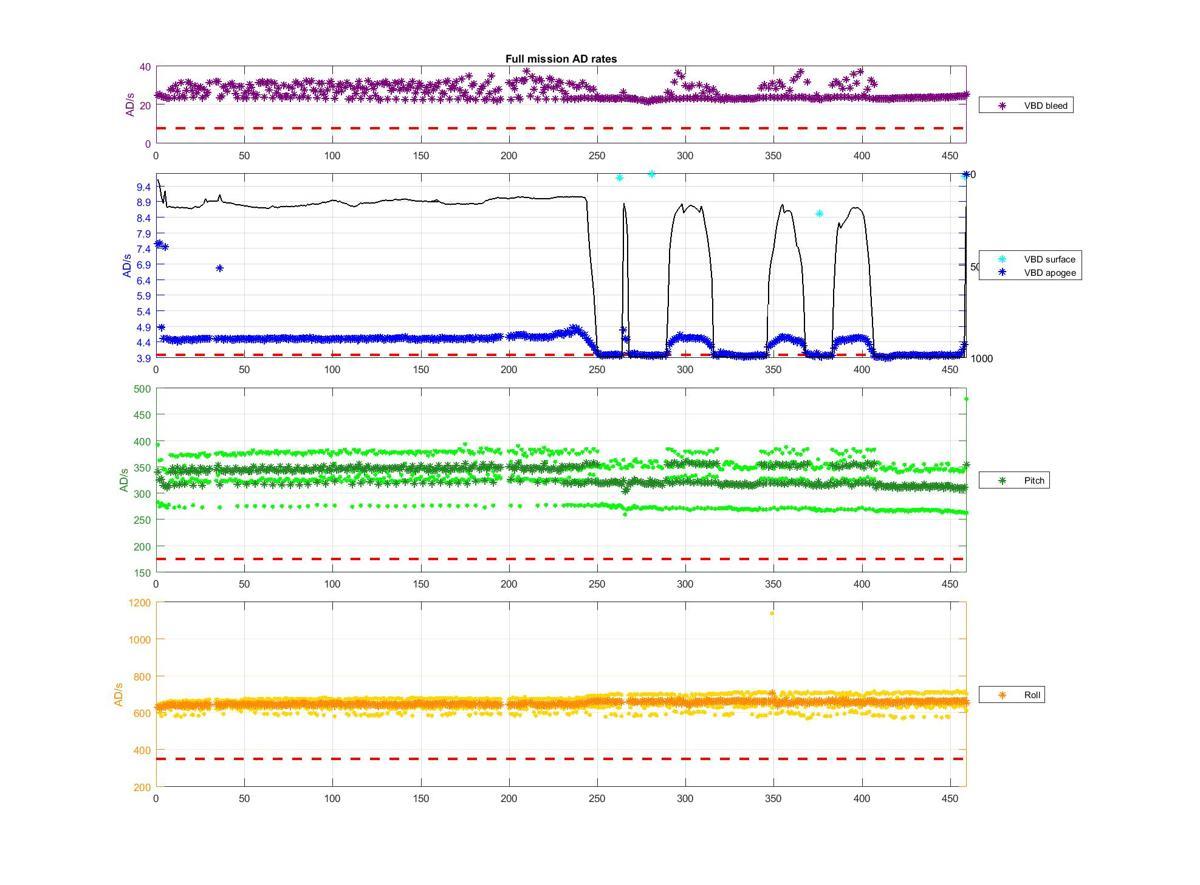
Task: Click the green AD/s axis label of pitch plot
Action: (x=124, y=480)
